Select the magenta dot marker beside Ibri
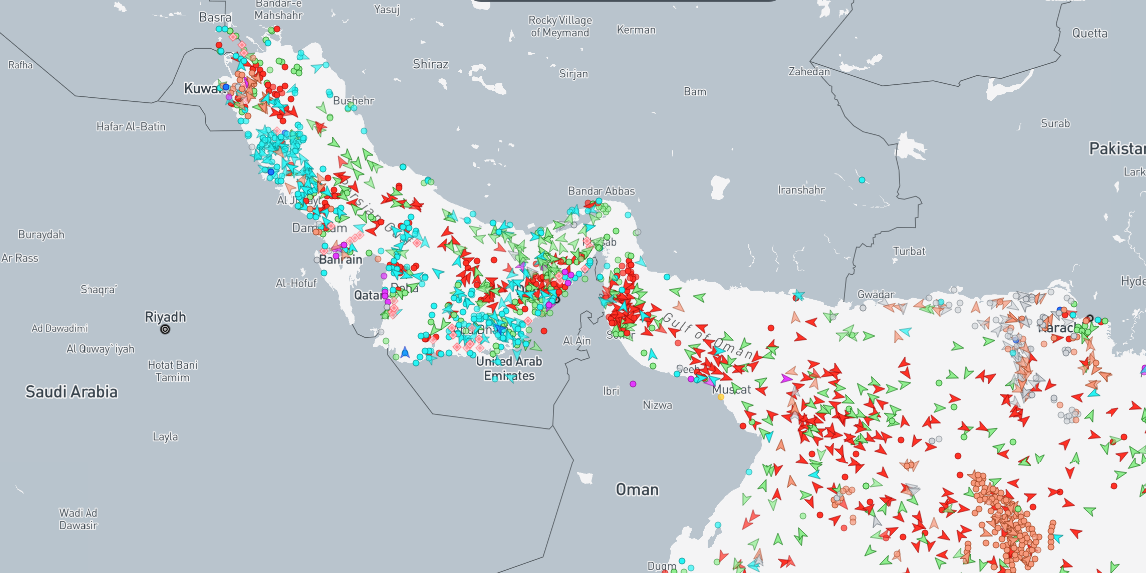The image size is (1146, 573). [x=633, y=384]
